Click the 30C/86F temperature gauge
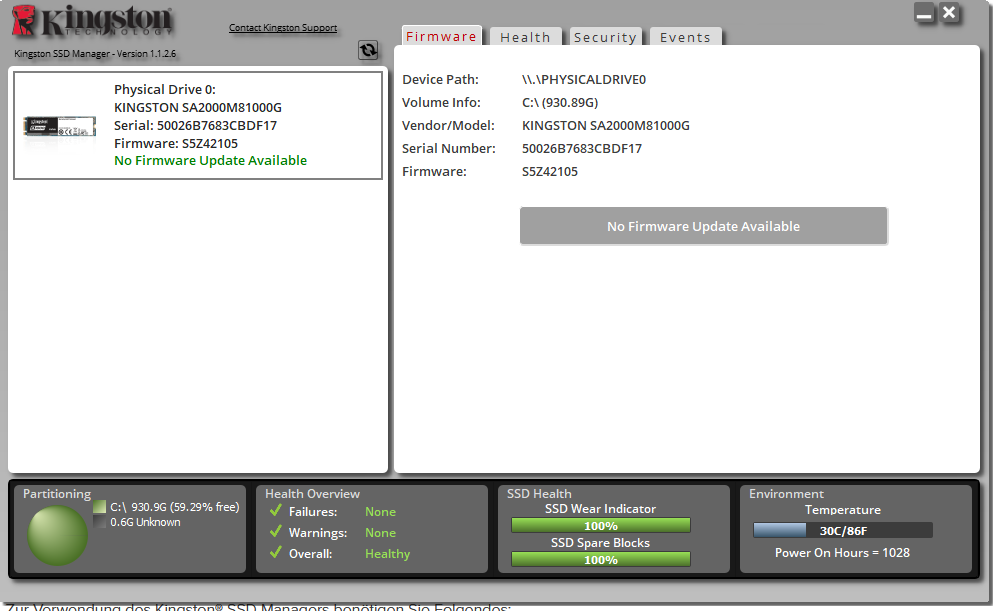Image resolution: width=996 pixels, height=611 pixels. point(845,529)
